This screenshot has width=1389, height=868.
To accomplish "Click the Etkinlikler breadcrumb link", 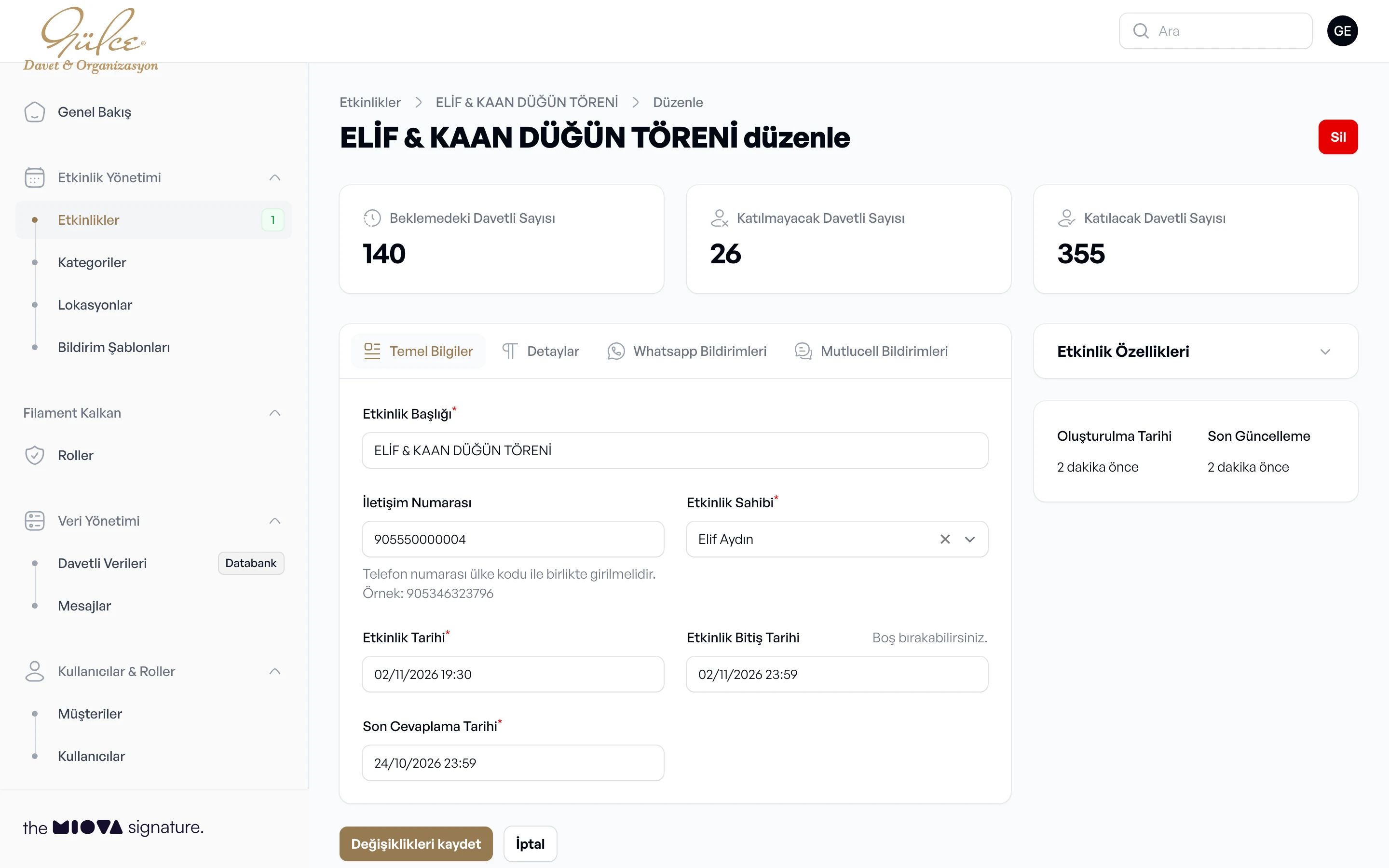I will [x=369, y=102].
